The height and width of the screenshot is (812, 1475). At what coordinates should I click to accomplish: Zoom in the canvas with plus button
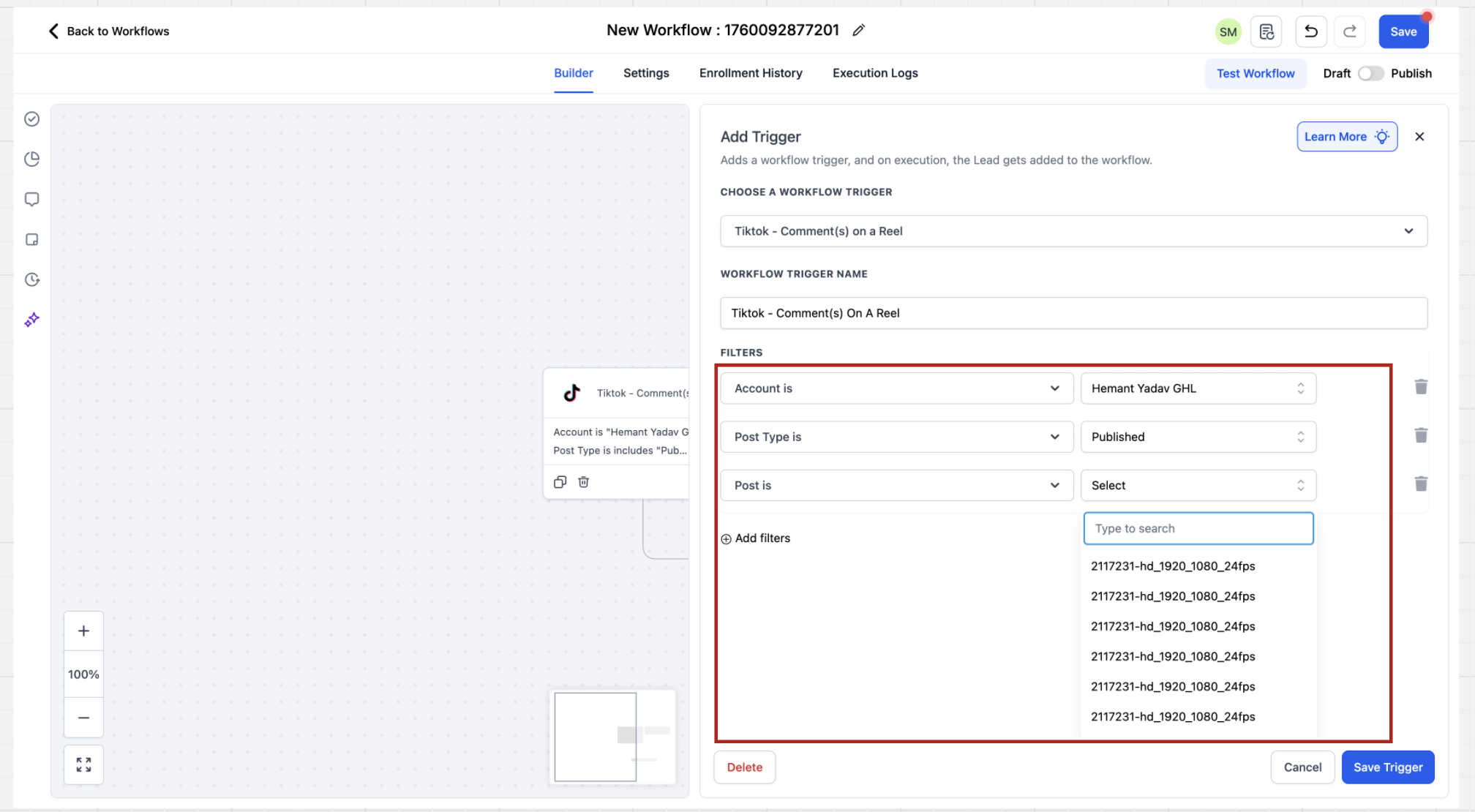tap(83, 631)
